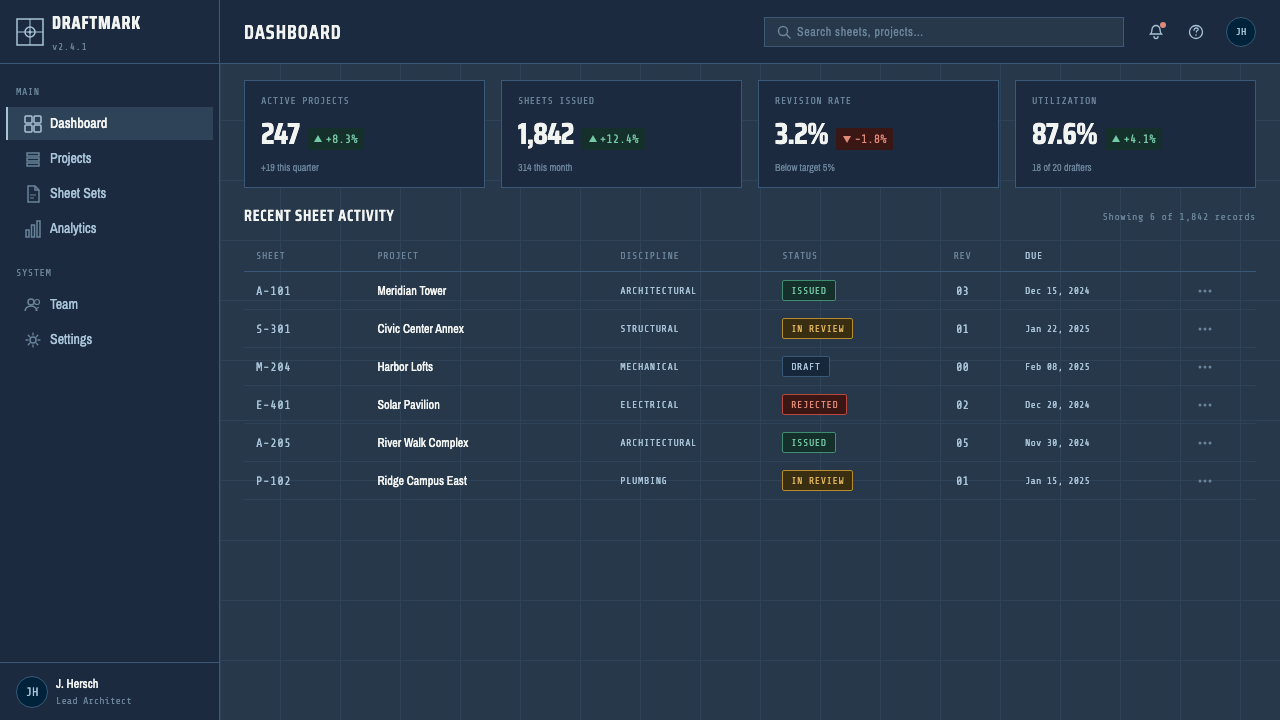Click the Projects stack icon in sidebar
The image size is (1280, 720).
point(33,159)
